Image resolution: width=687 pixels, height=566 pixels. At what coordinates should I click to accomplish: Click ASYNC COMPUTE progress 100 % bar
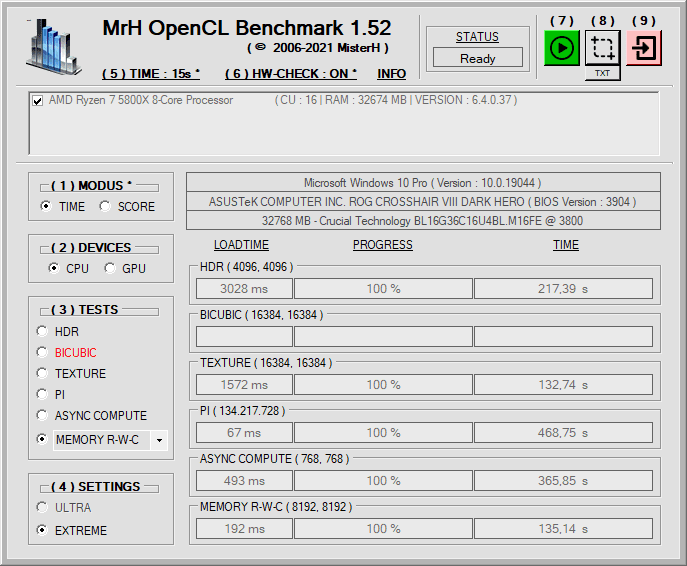tap(383, 481)
